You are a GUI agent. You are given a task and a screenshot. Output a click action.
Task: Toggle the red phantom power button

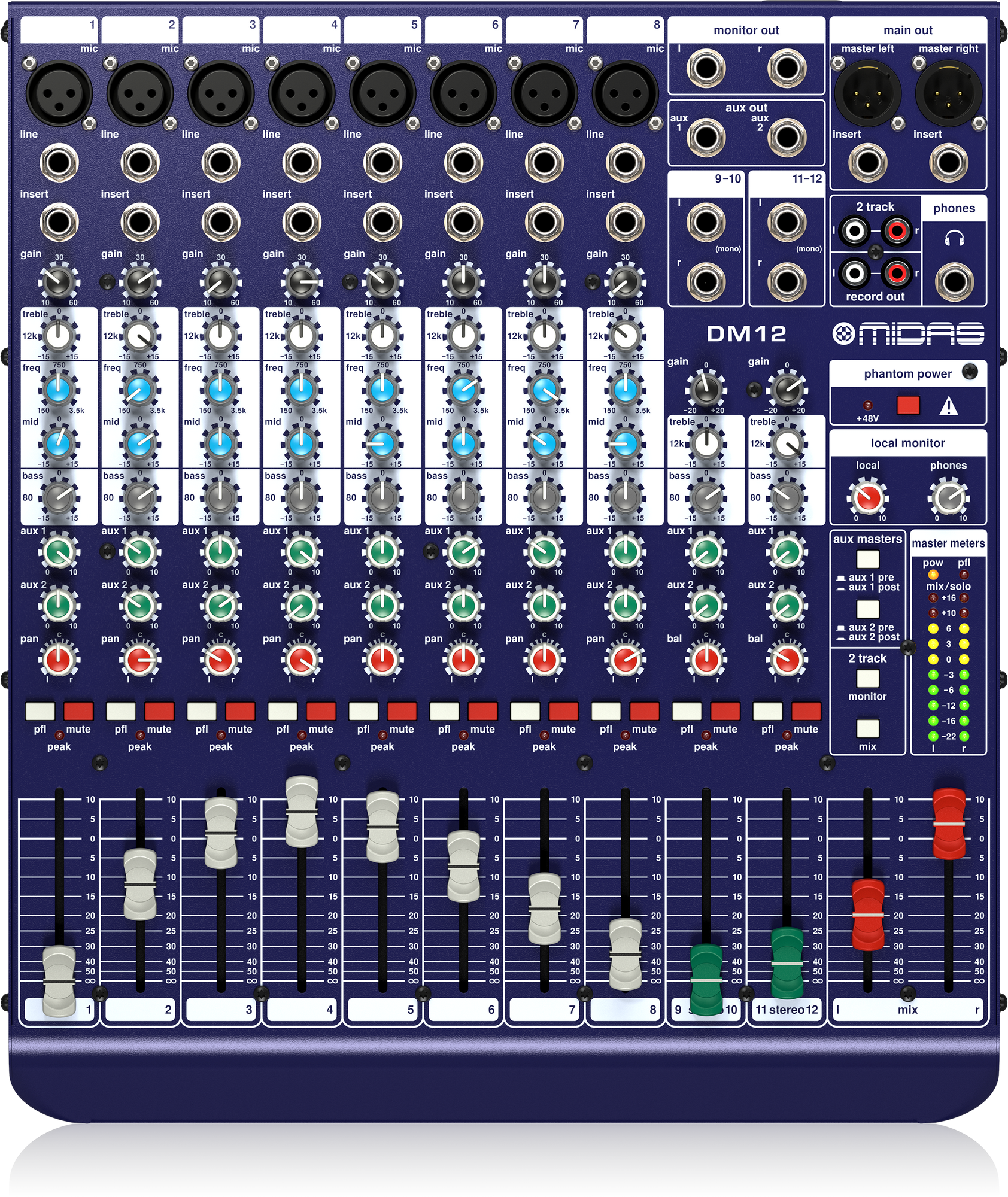[x=909, y=405]
